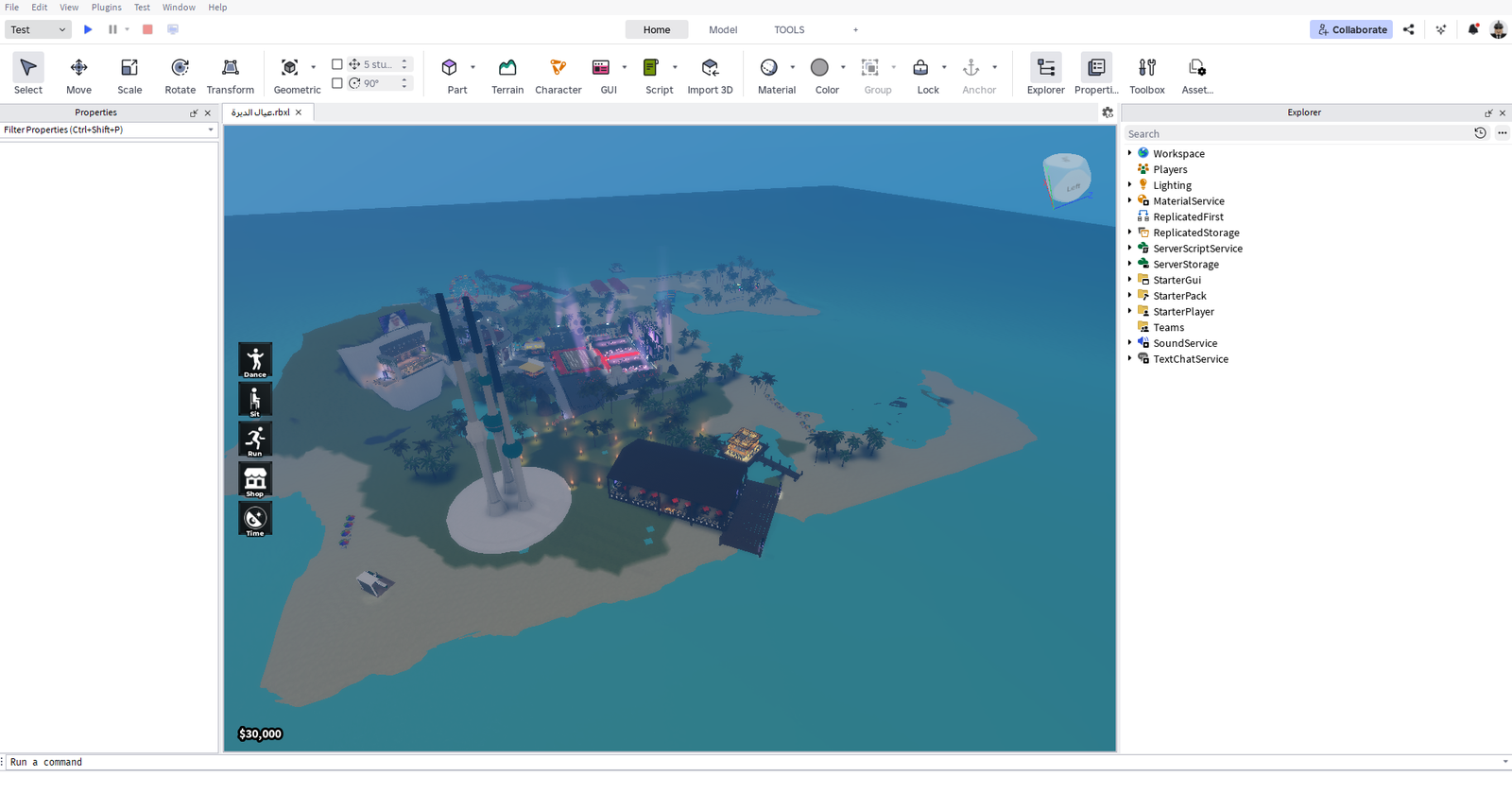Open the File menu
1512x794 pixels.
[x=12, y=7]
